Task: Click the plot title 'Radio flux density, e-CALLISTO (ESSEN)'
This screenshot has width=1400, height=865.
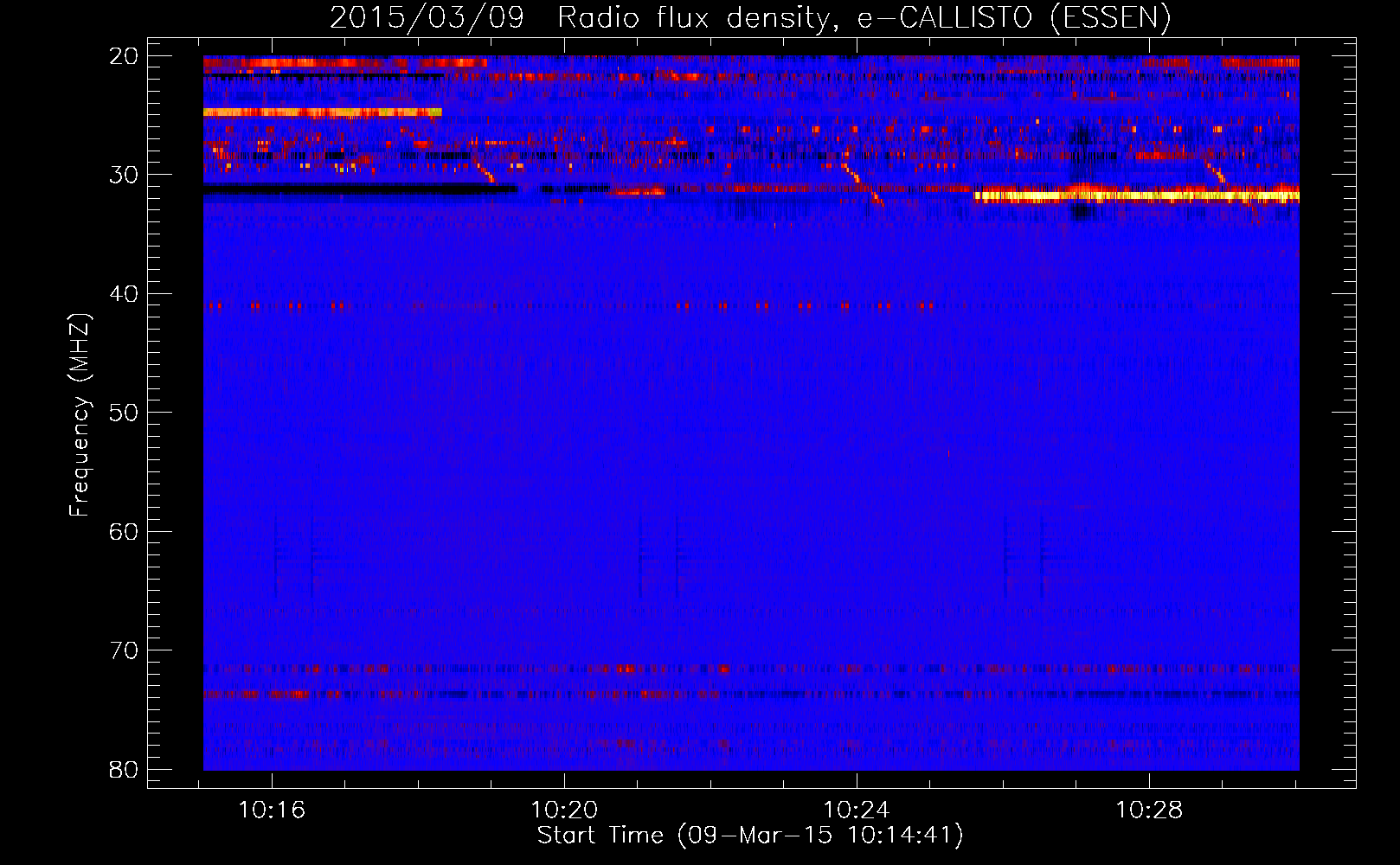Action: coord(864,18)
